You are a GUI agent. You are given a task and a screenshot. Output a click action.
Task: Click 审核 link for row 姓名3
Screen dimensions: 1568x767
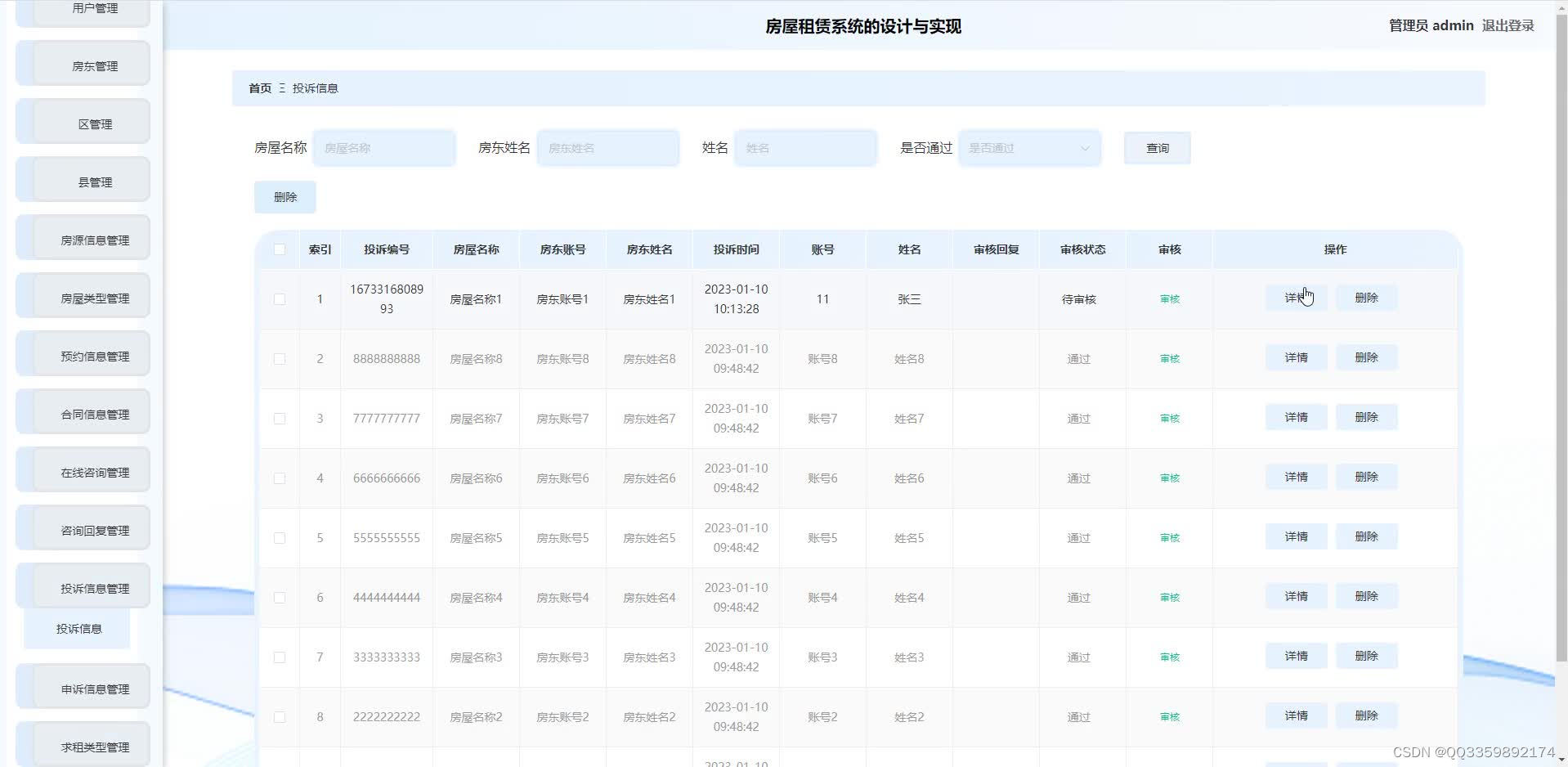click(1170, 657)
